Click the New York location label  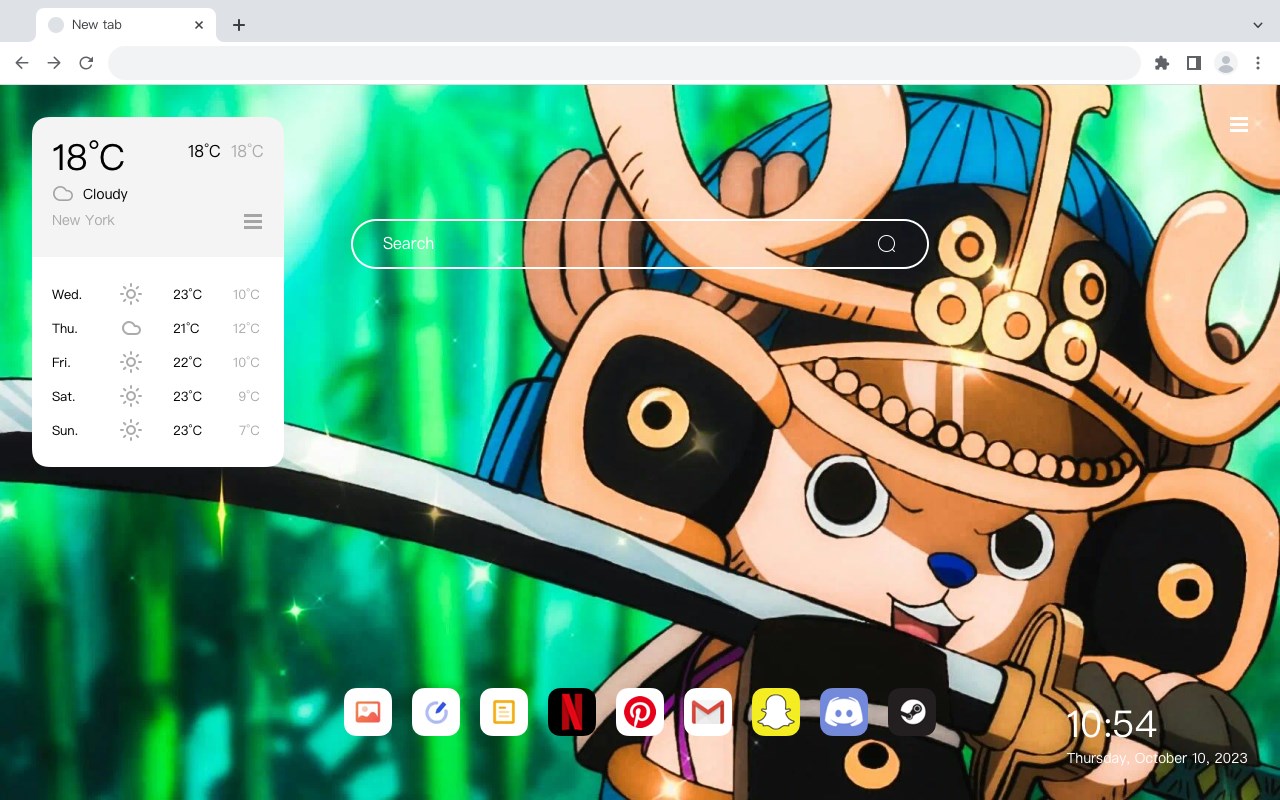coord(83,220)
